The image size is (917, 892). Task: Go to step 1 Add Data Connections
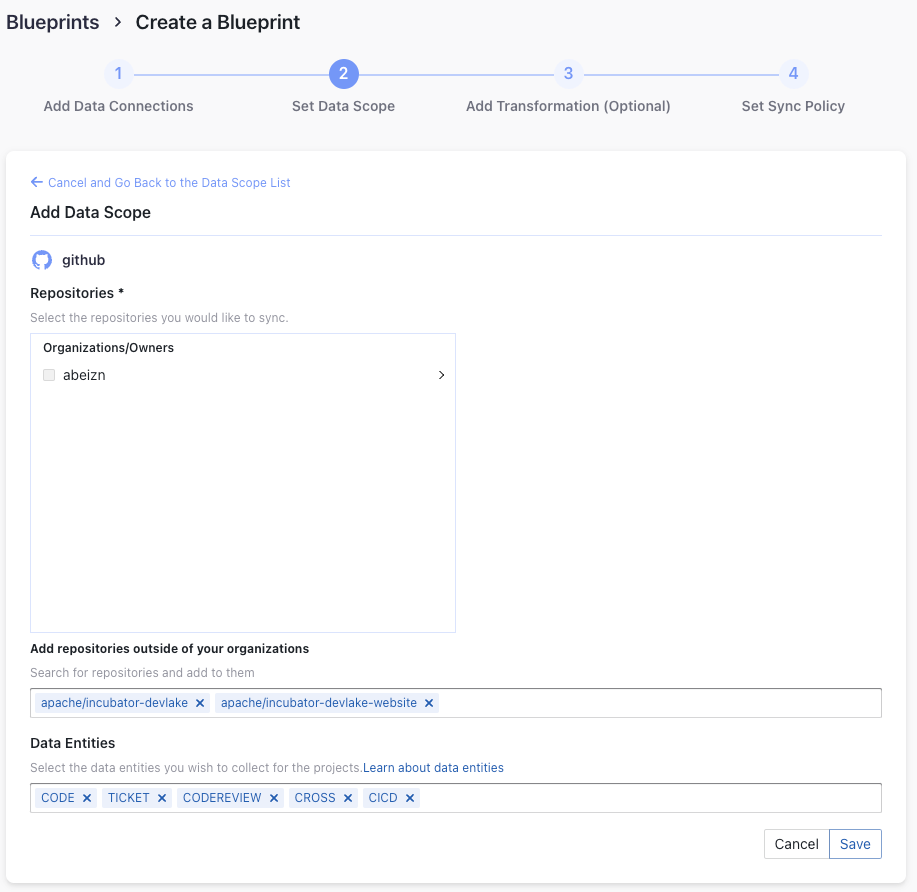pyautogui.click(x=118, y=74)
